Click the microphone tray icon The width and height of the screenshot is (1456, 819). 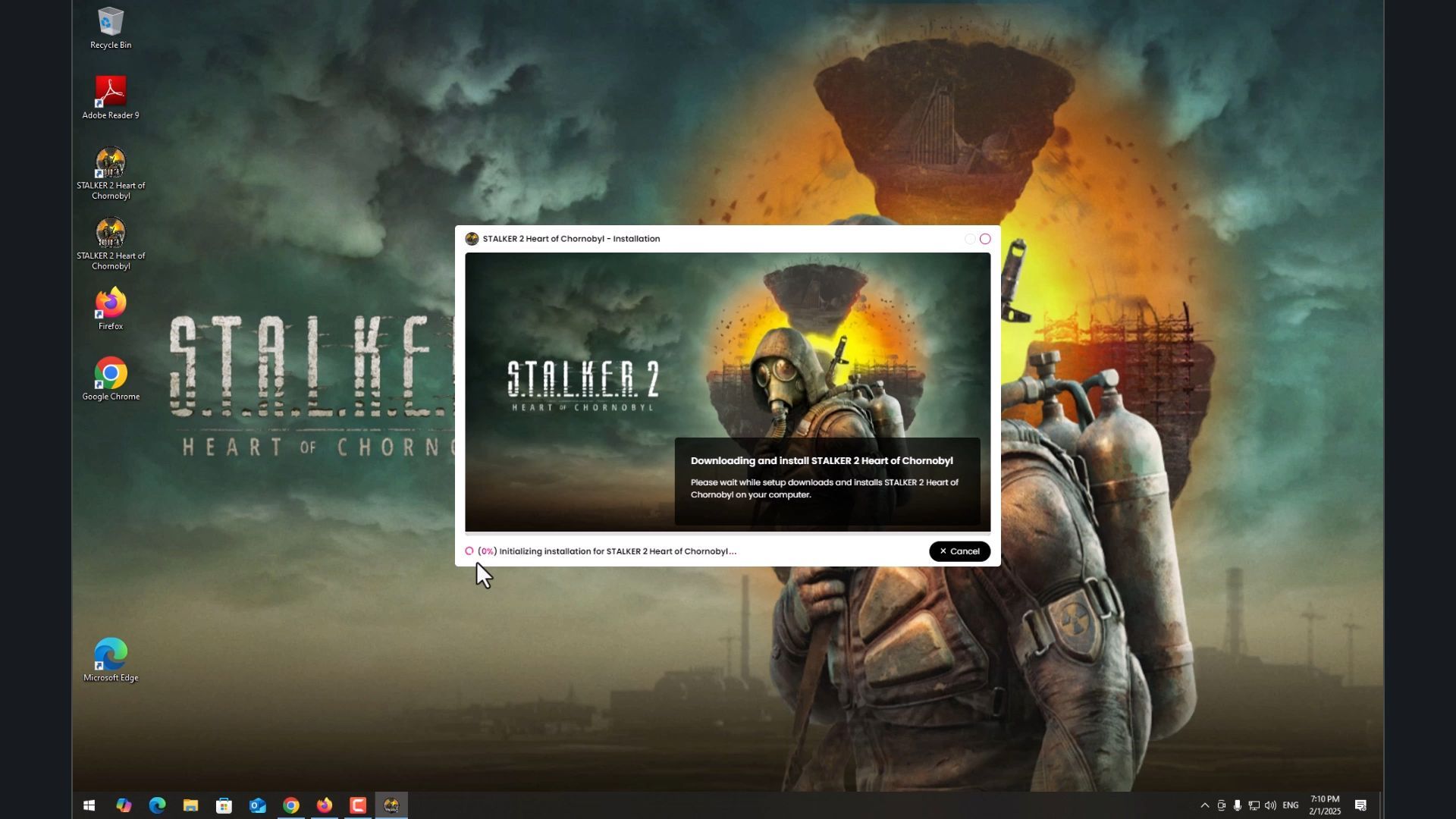pos(1237,805)
